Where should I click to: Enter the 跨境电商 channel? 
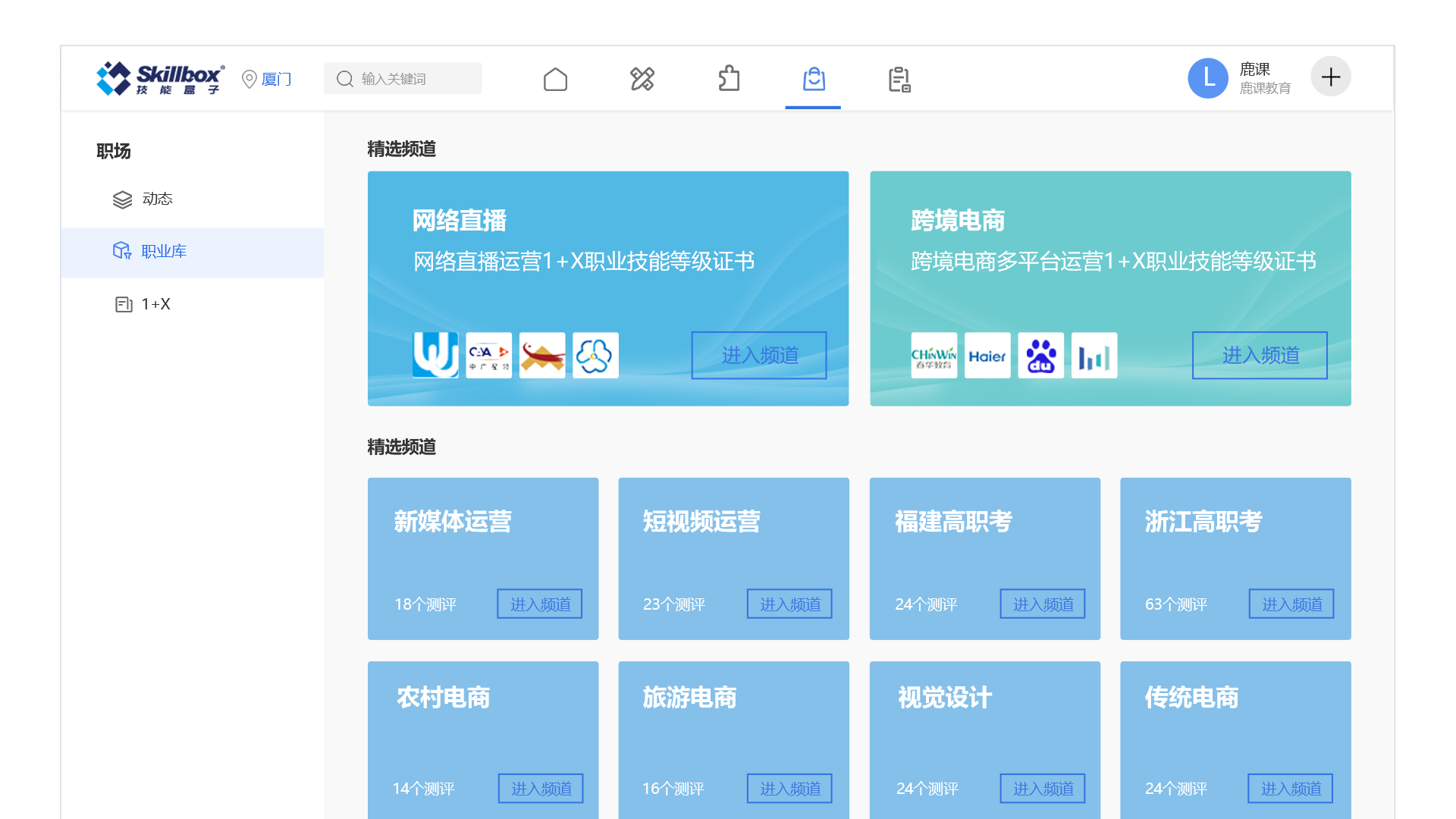point(1260,355)
